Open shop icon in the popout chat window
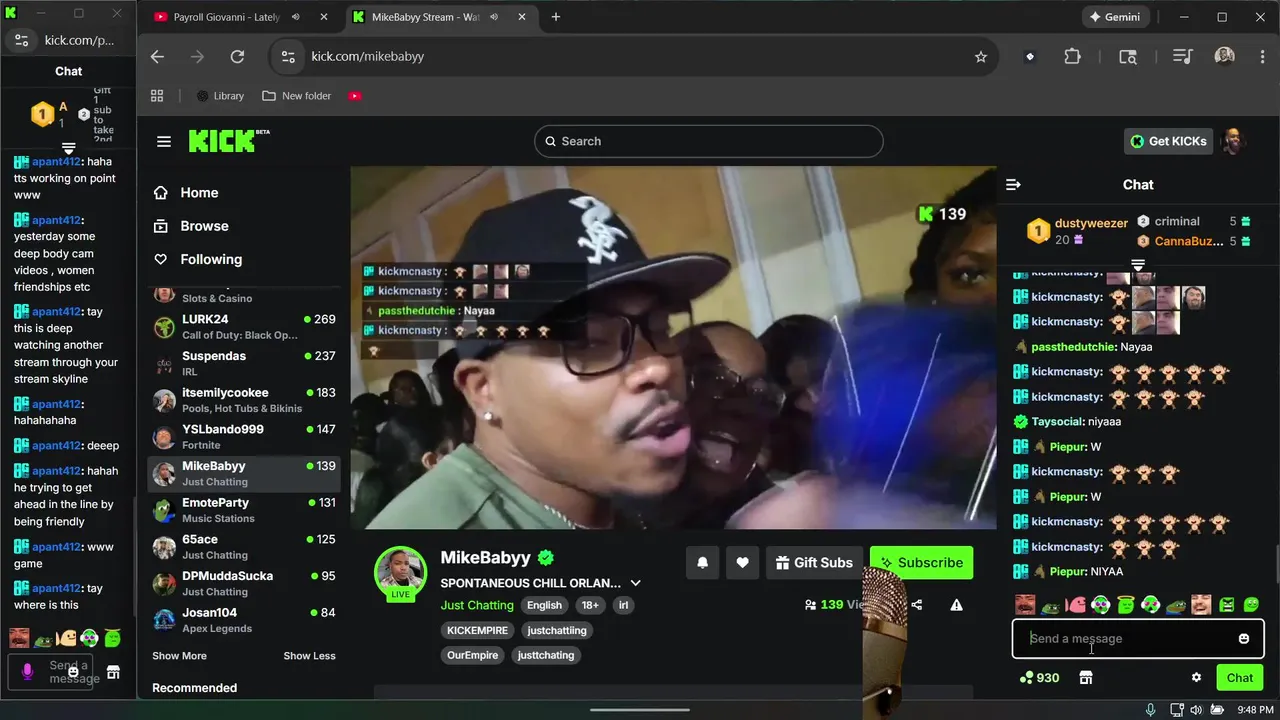The height and width of the screenshot is (720, 1280). coord(114,672)
